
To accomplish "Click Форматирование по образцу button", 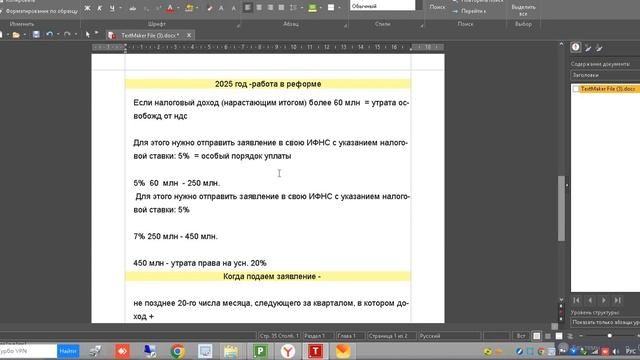I will pos(39,11).
